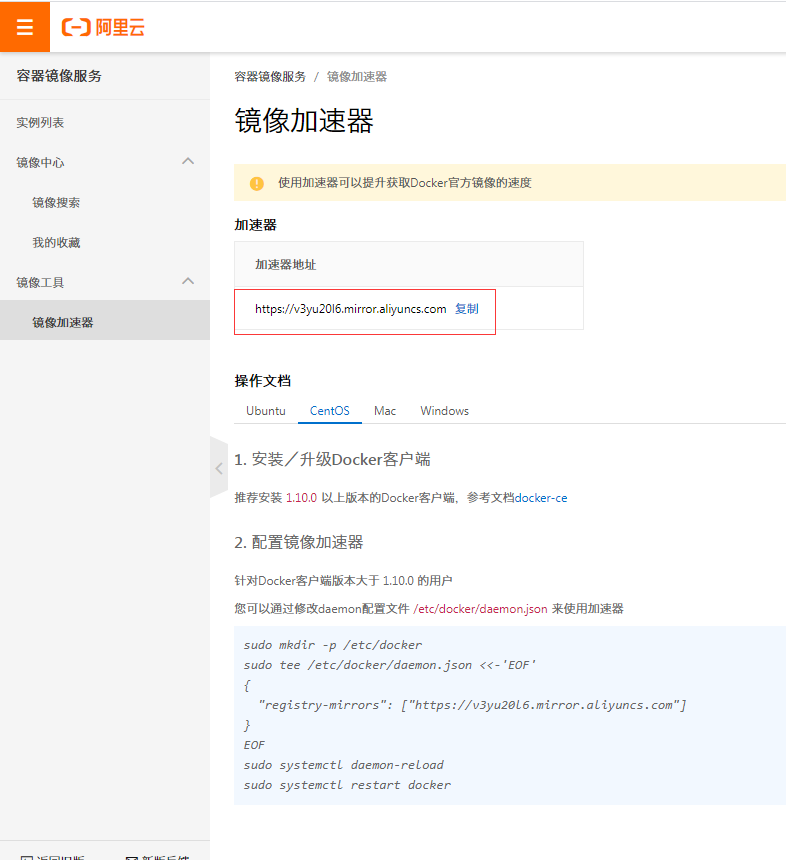Click 复制 to copy accelerator address
Viewport: 786px width, 860px height.
[x=467, y=309]
